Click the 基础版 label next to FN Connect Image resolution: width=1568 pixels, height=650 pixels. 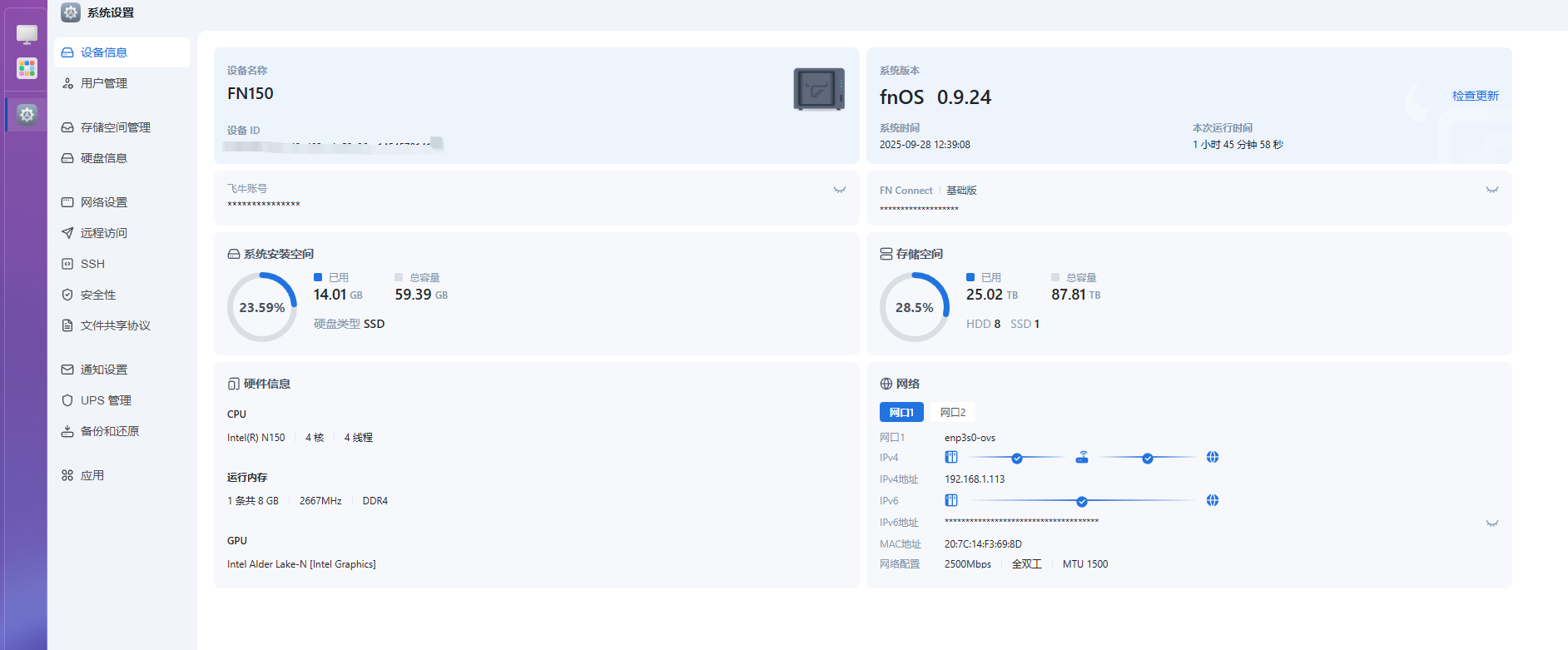click(961, 191)
